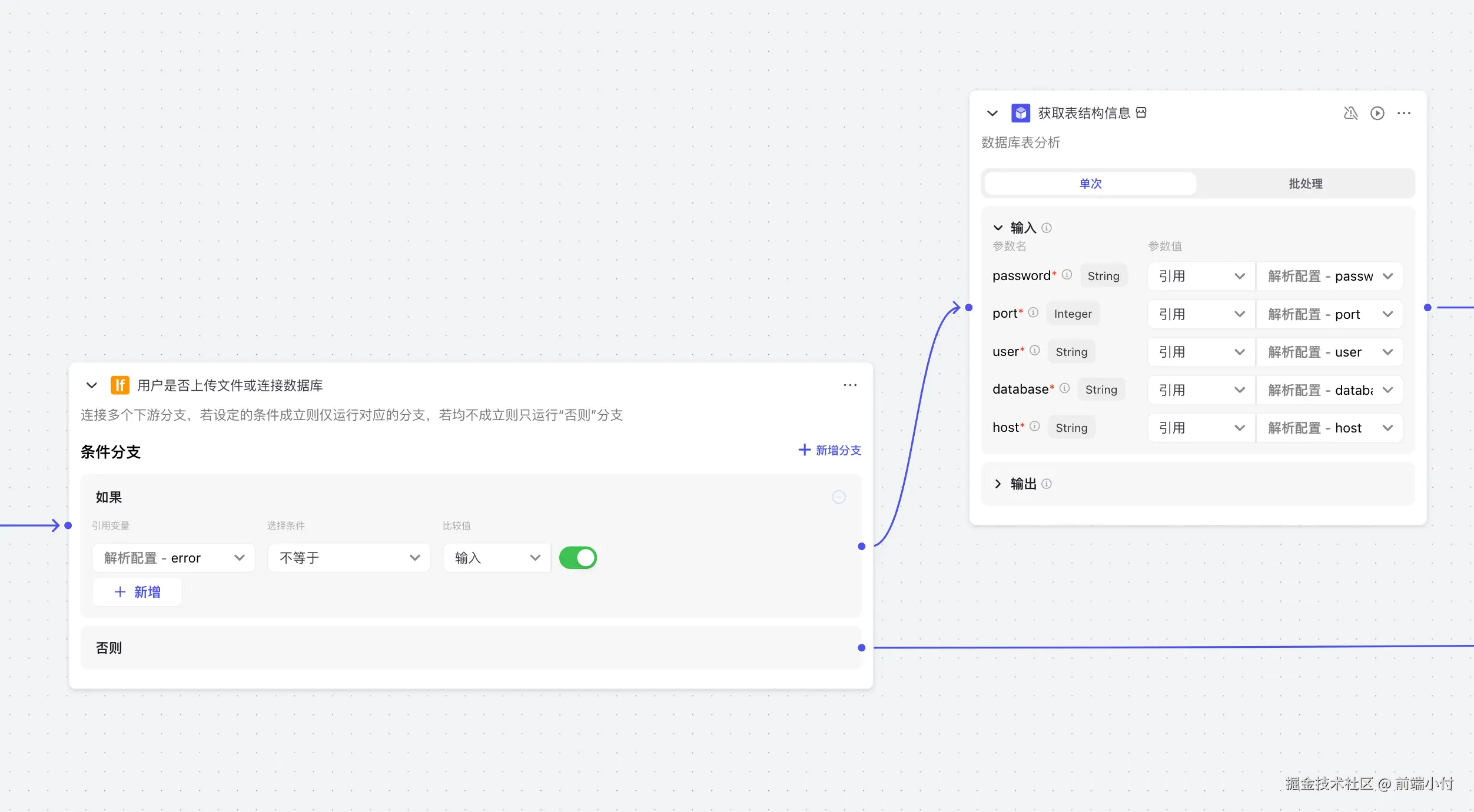The height and width of the screenshot is (812, 1474).
Task: Switch to the 批处理 tab
Action: point(1305,184)
